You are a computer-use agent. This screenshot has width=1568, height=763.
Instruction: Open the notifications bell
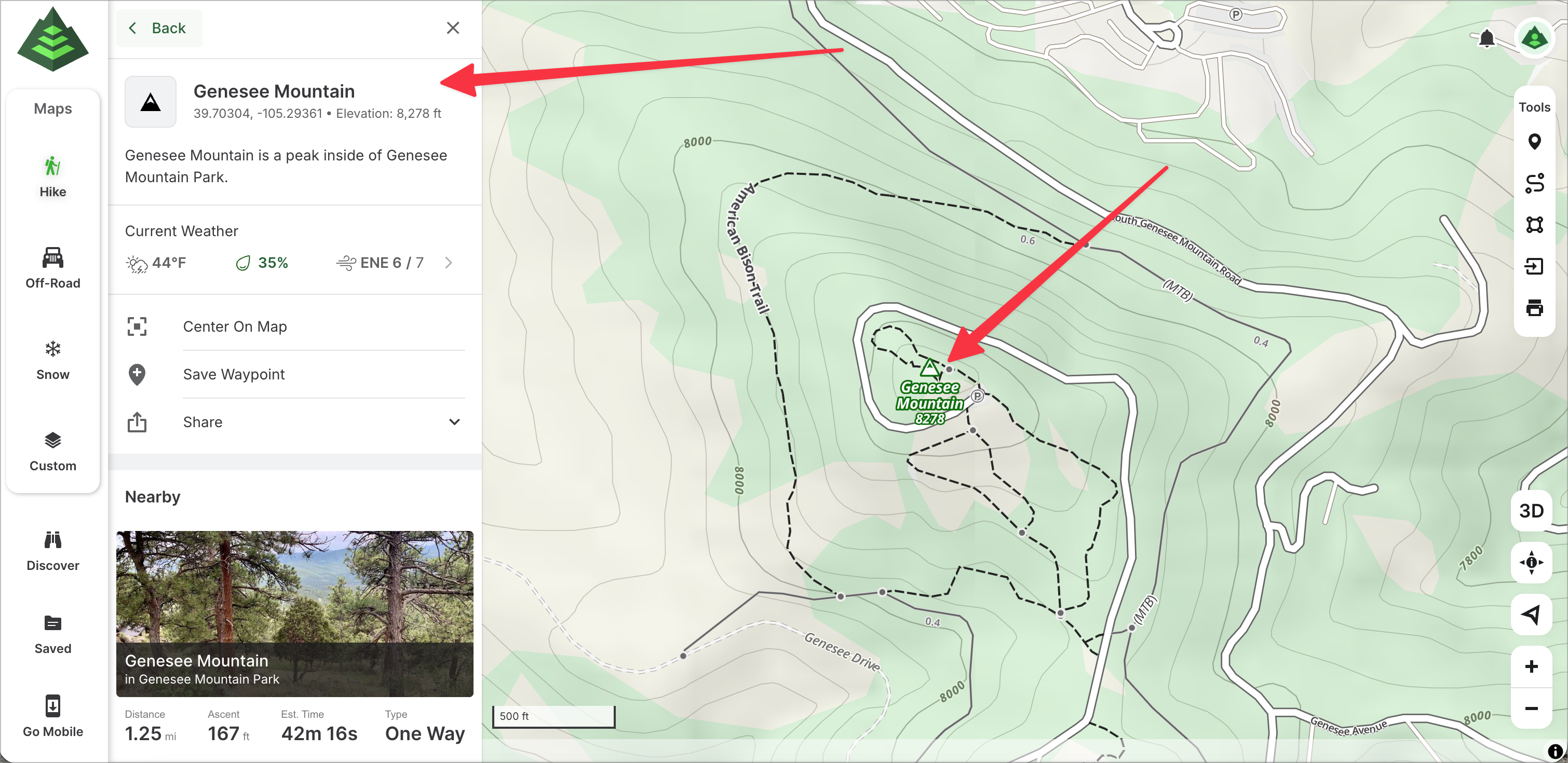1486,39
